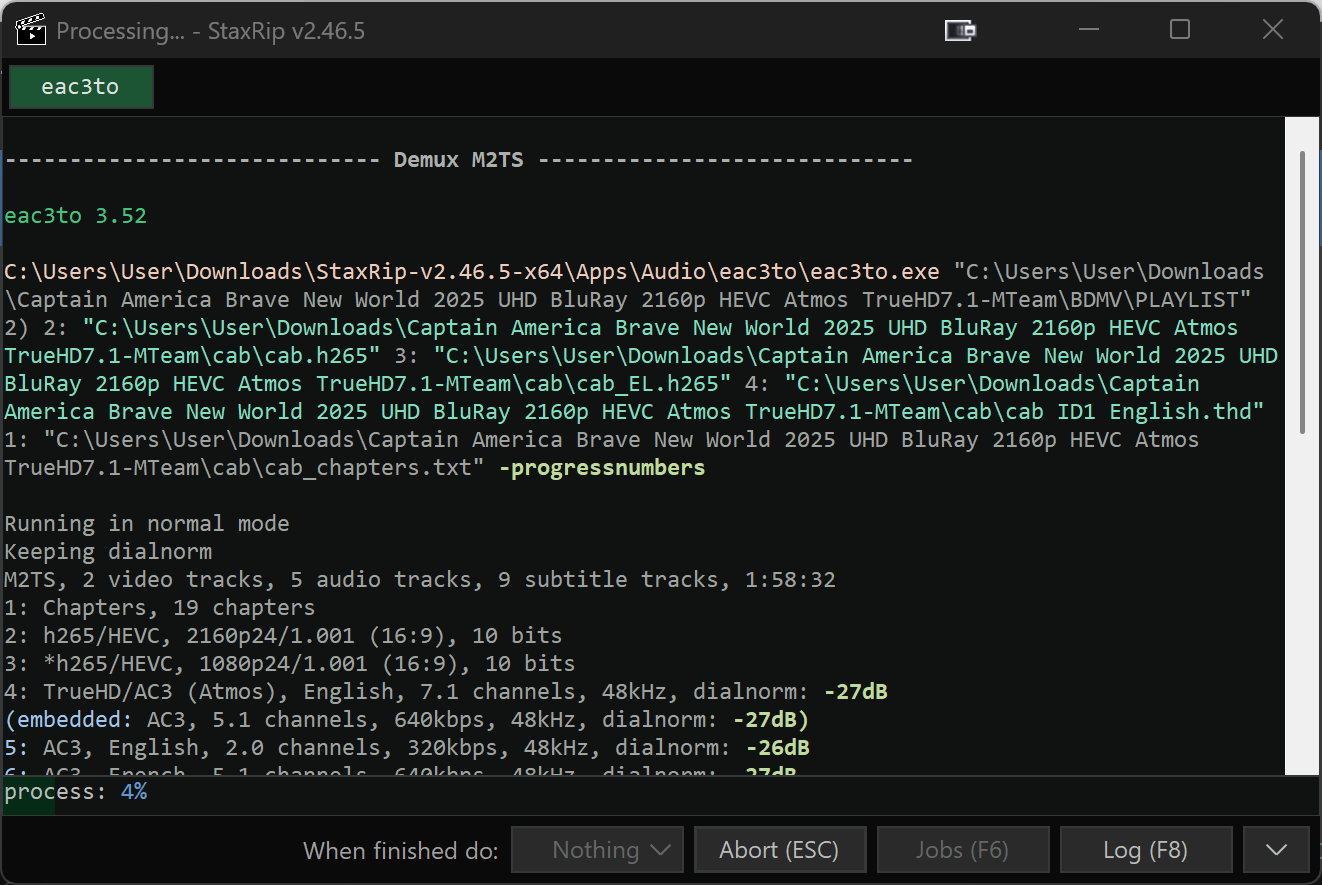Click the 'Demux M2TS' header line
1322x885 pixels.
pos(458,160)
